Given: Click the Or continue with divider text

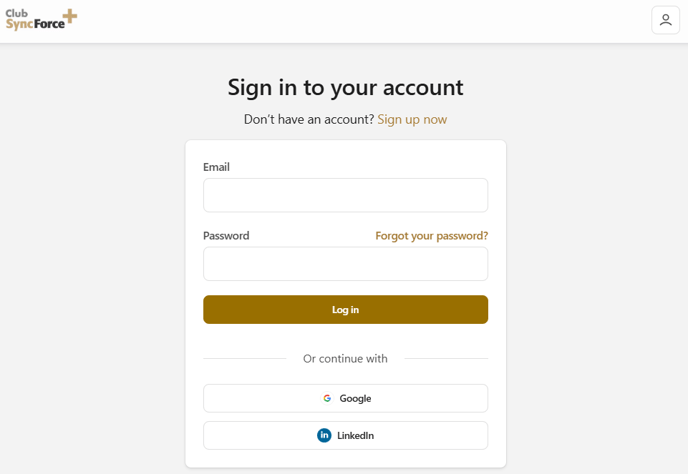Looking at the screenshot, I should [345, 359].
